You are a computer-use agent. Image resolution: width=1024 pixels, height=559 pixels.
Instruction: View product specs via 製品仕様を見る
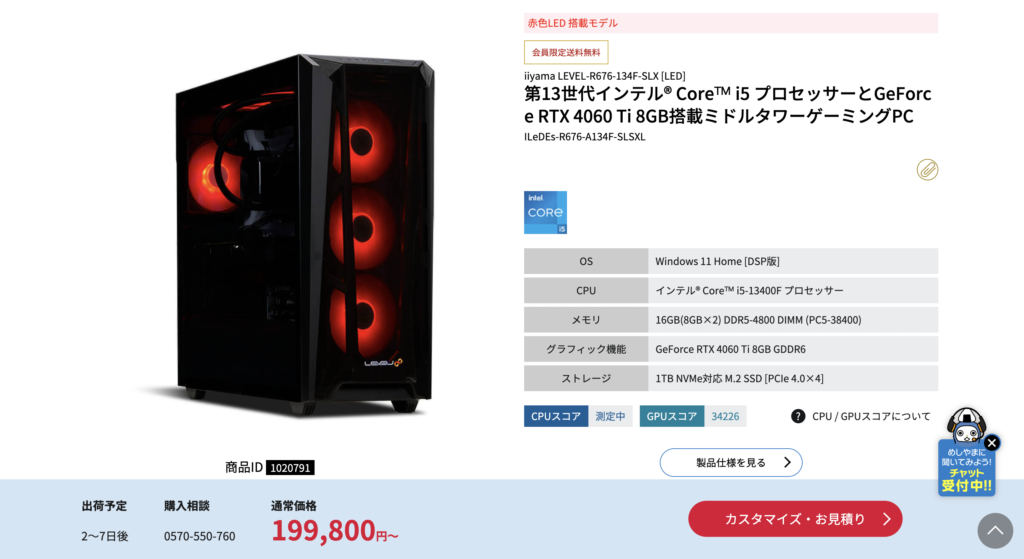tap(731, 462)
